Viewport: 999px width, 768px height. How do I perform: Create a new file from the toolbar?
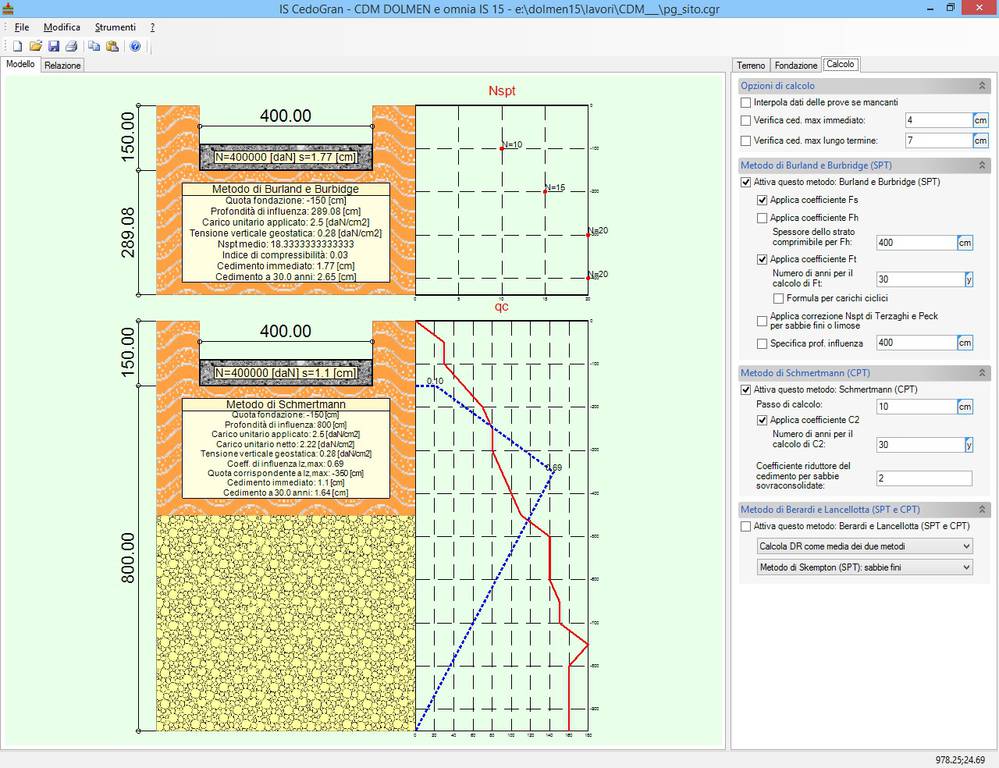click(x=17, y=46)
